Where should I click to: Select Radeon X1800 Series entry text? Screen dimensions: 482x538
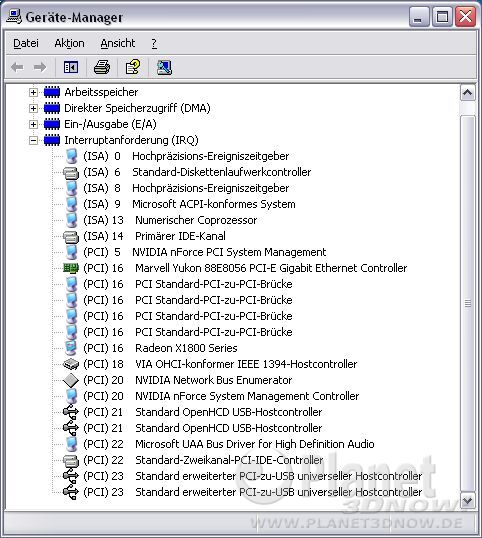(186, 348)
